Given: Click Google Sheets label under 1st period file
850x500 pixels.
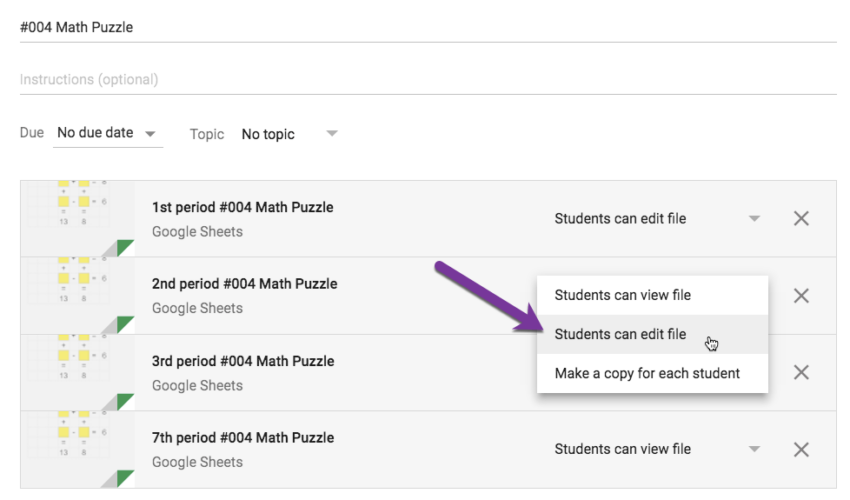Looking at the screenshot, I should (197, 232).
